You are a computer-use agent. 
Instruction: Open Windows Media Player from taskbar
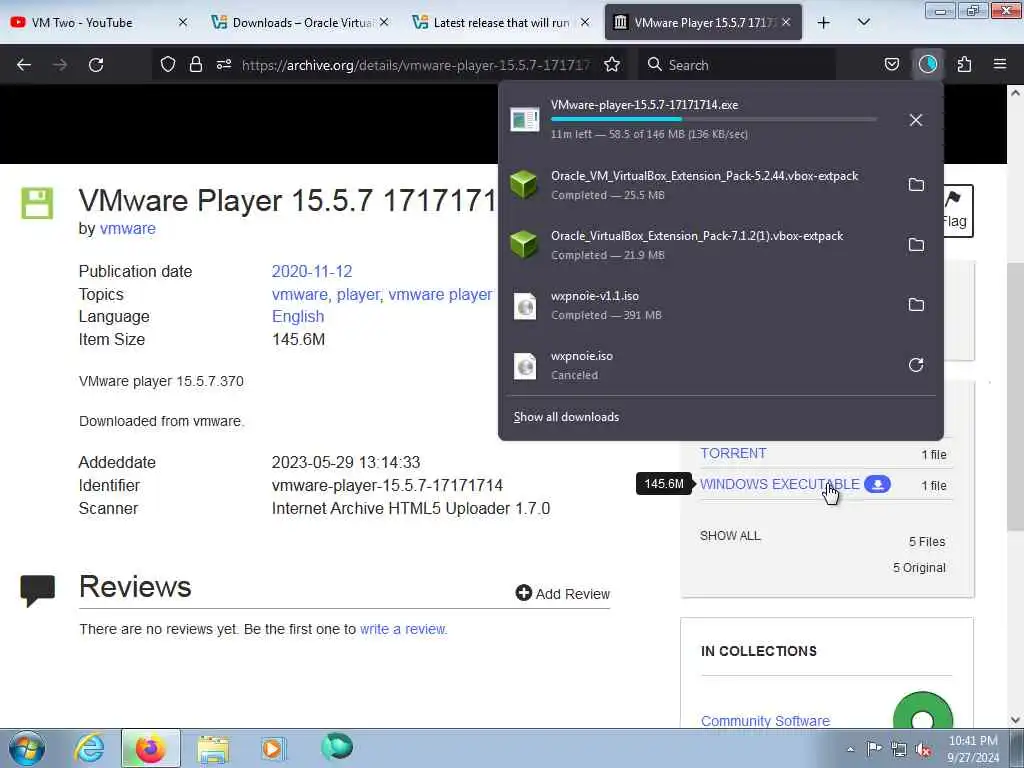273,748
